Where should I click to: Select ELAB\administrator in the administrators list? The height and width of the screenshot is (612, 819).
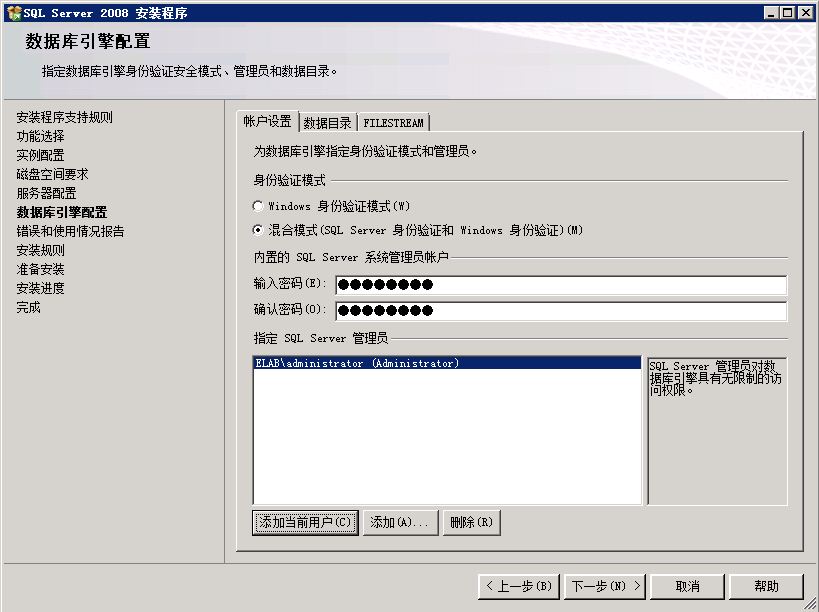(357, 364)
